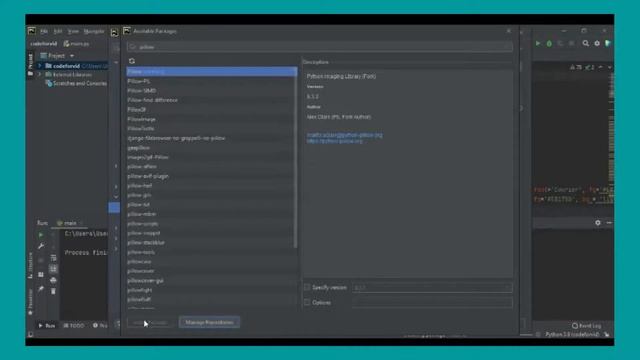Open the Specify version combo box
Screen dimensions: 640x360
tap(432, 288)
